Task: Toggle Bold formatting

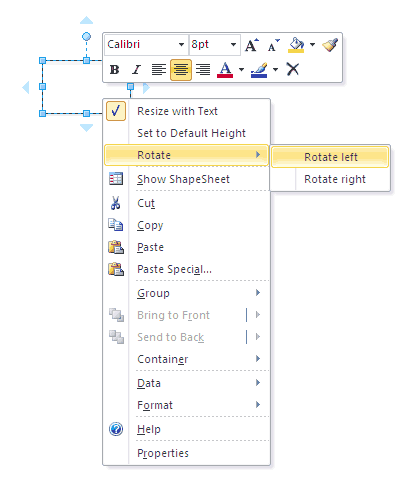Action: [114, 70]
